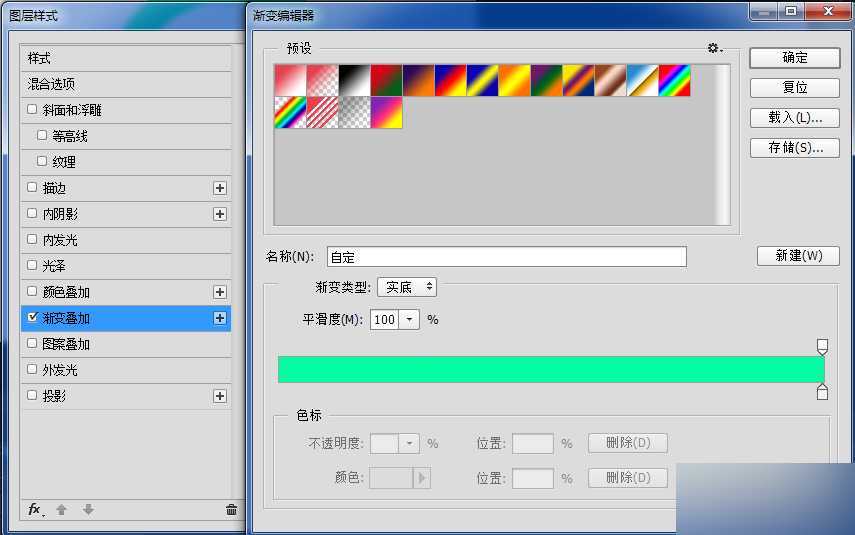Select the right color stop below gradient bar

(x=822, y=392)
